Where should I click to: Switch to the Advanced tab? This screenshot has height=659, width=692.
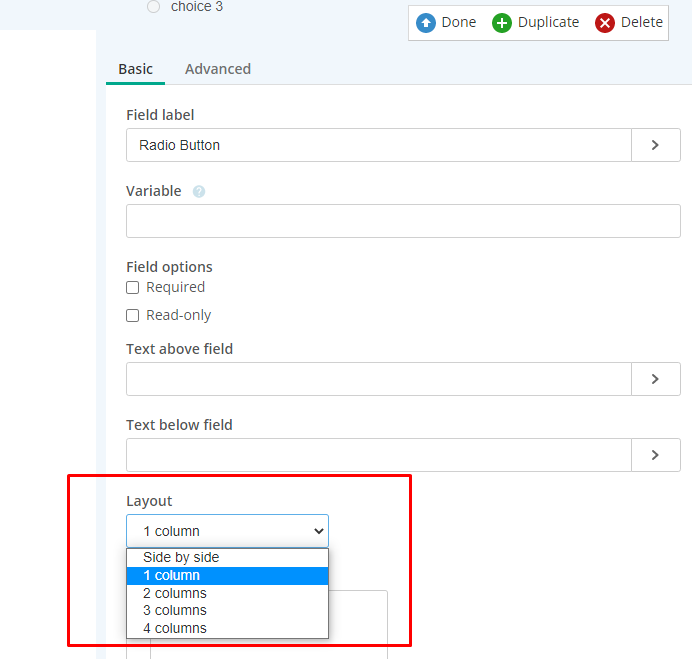218,69
